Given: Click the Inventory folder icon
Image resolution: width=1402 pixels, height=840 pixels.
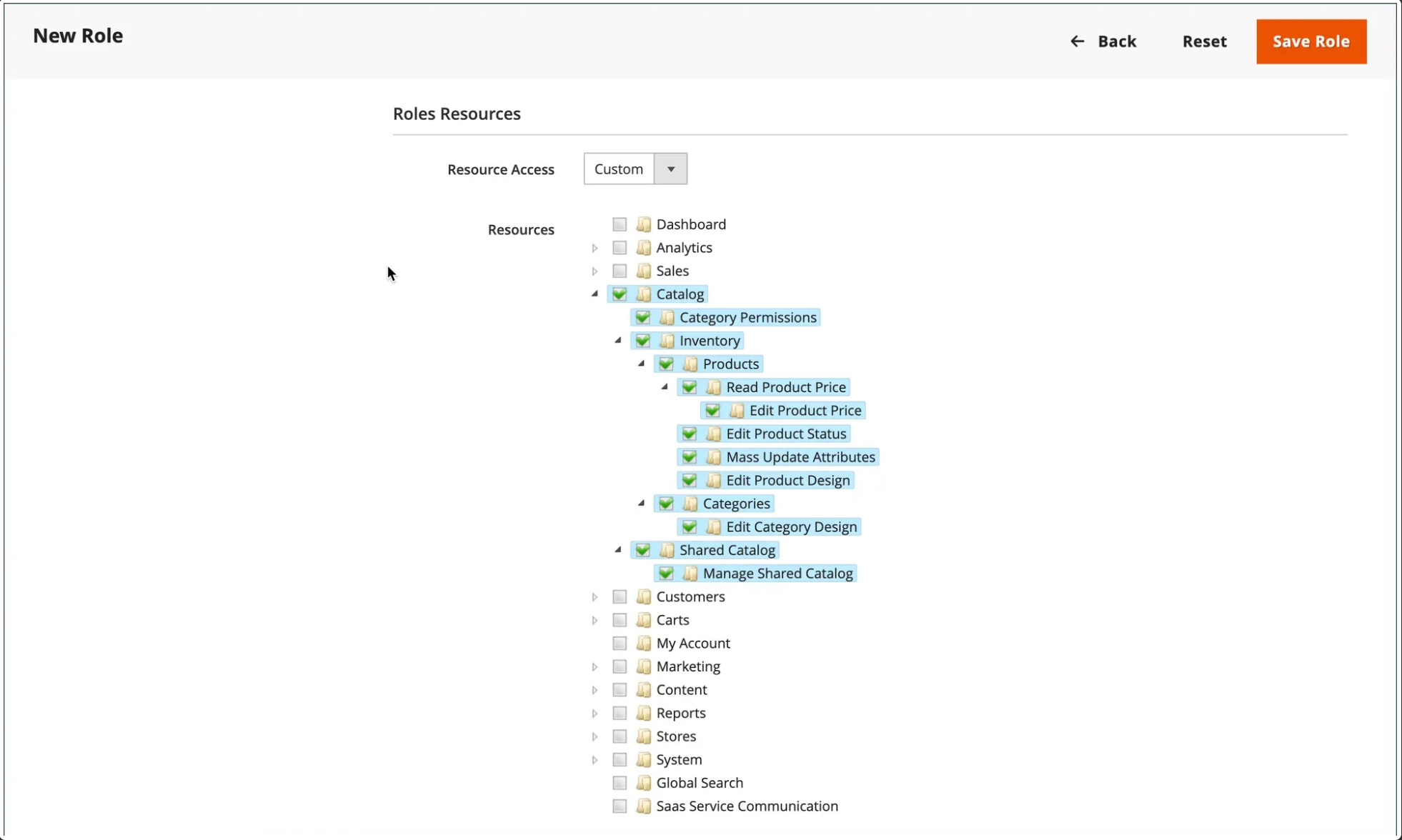Looking at the screenshot, I should click(x=667, y=341).
